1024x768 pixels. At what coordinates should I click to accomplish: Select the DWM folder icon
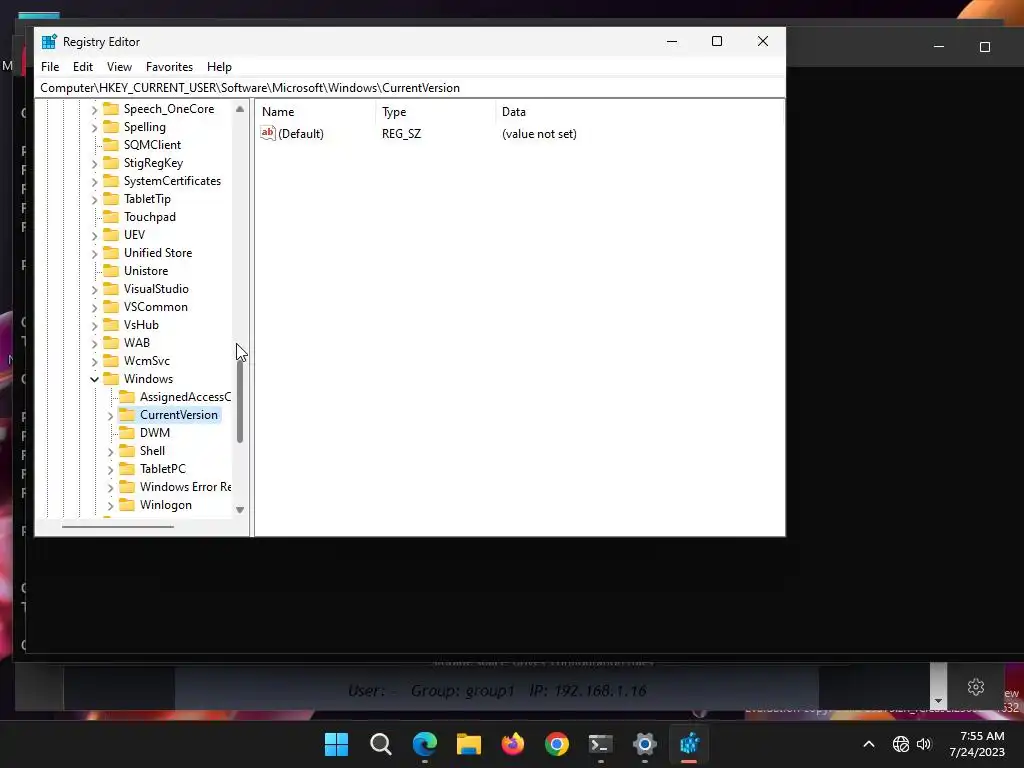pos(127,432)
